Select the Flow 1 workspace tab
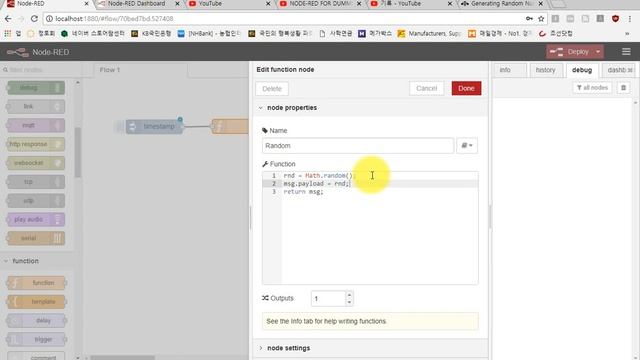Viewport: 640px width, 360px height. (140, 70)
